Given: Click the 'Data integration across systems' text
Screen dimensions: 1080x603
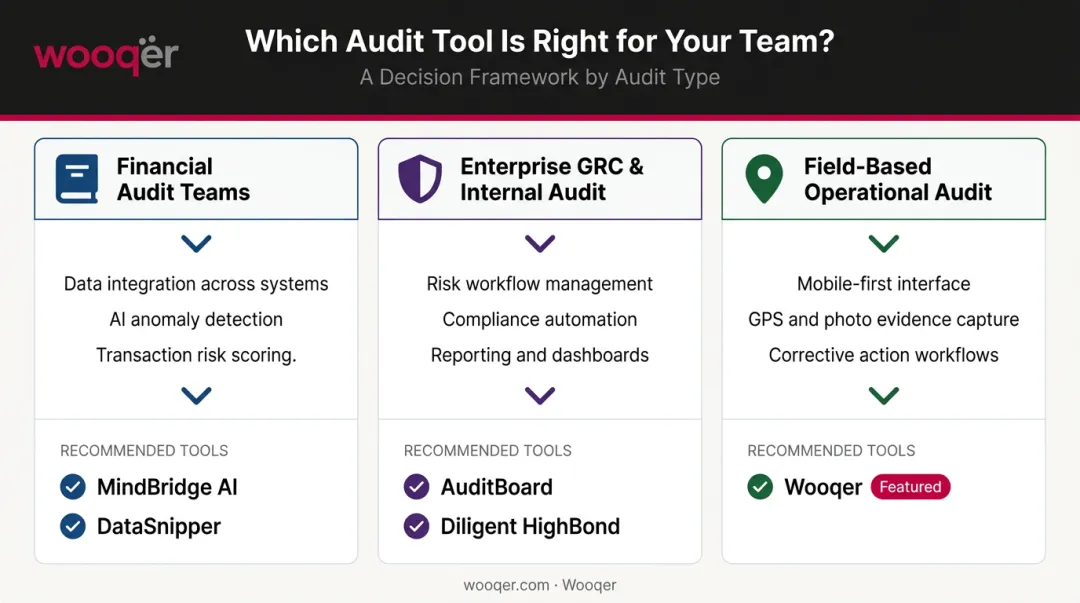Looking at the screenshot, I should click(196, 284).
